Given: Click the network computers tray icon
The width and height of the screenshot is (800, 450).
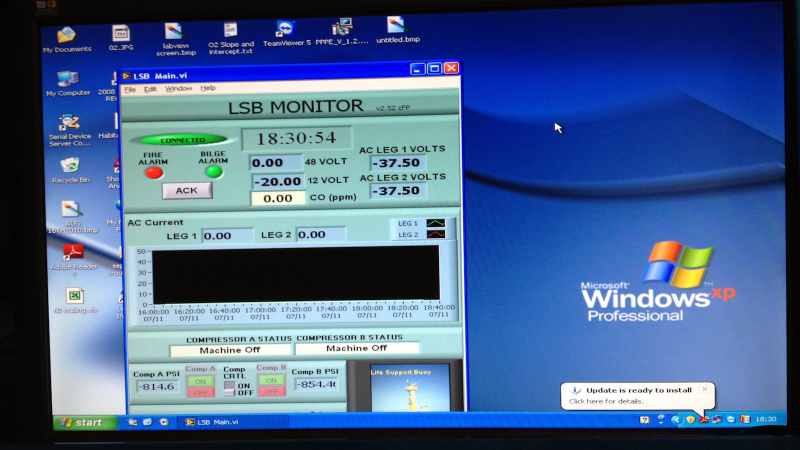Looking at the screenshot, I should [717, 419].
